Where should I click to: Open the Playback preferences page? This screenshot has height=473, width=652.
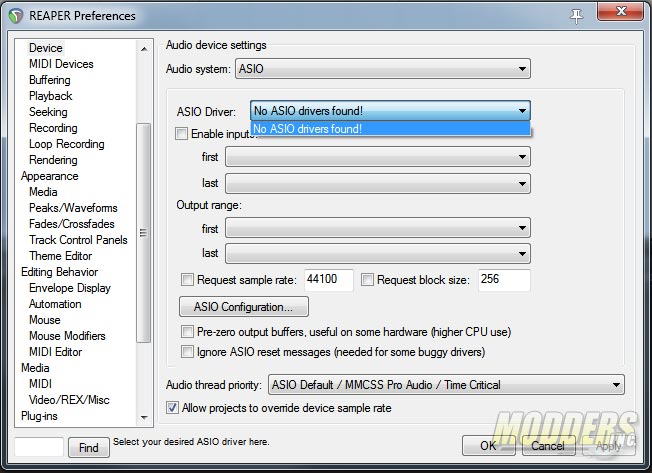(x=50, y=96)
